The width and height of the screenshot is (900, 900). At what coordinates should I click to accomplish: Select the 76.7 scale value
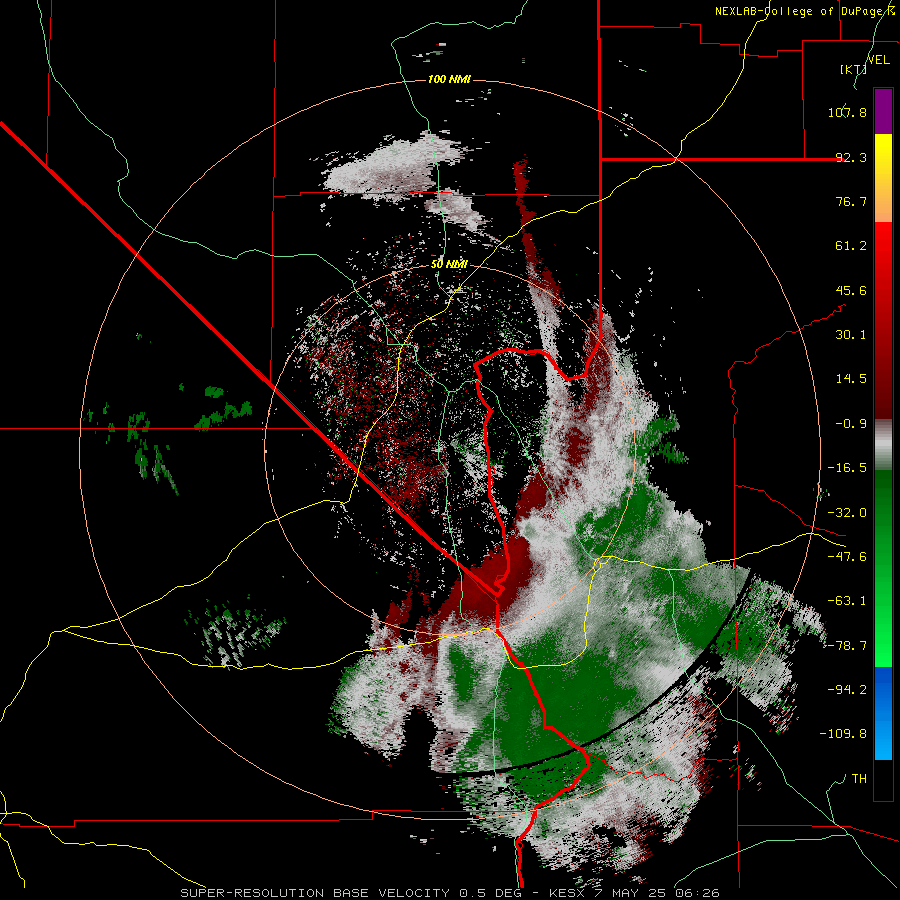851,201
